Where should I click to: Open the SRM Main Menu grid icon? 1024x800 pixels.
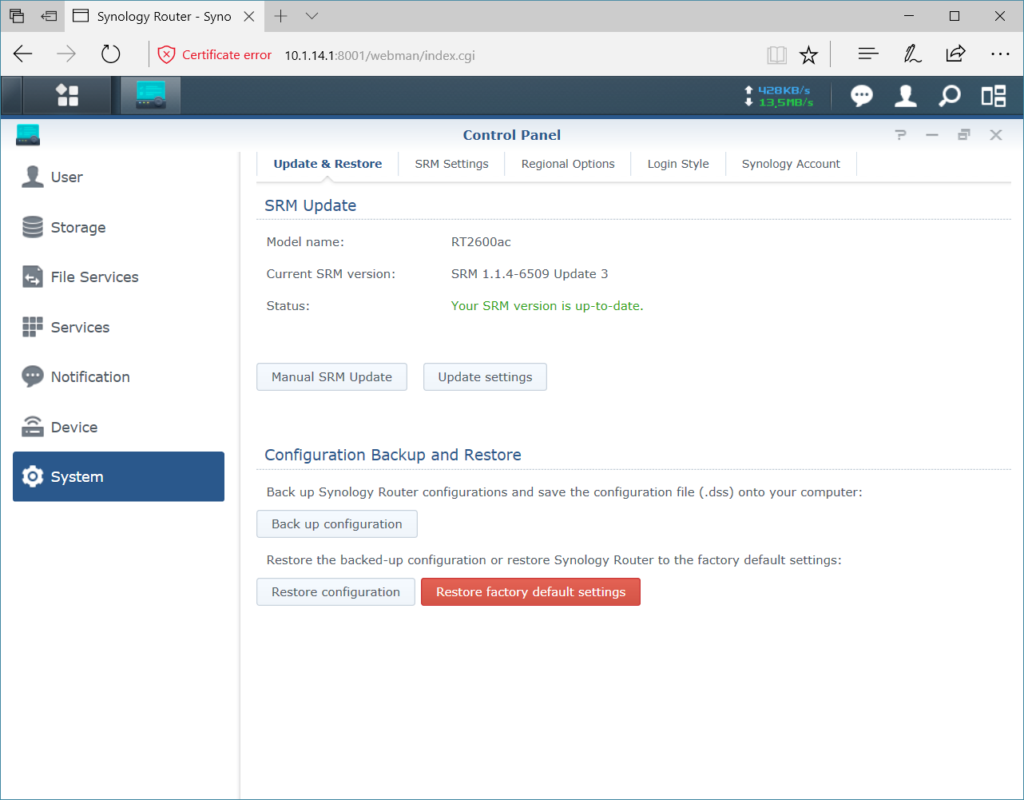click(x=67, y=95)
